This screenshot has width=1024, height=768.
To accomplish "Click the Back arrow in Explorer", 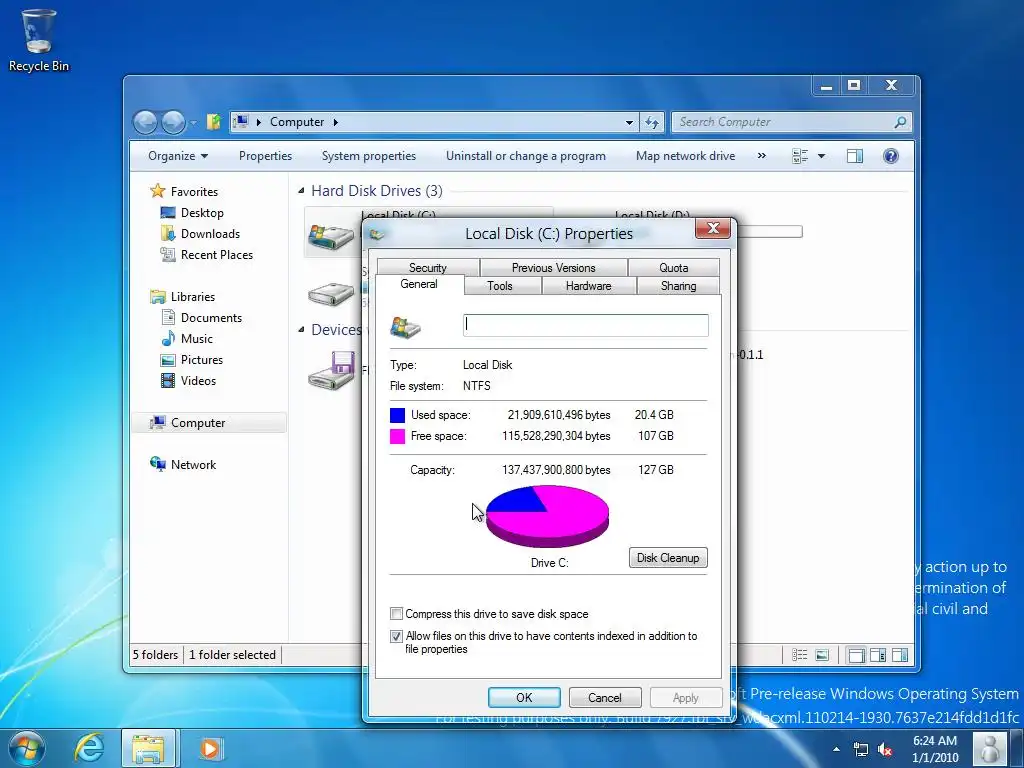I will coord(146,122).
